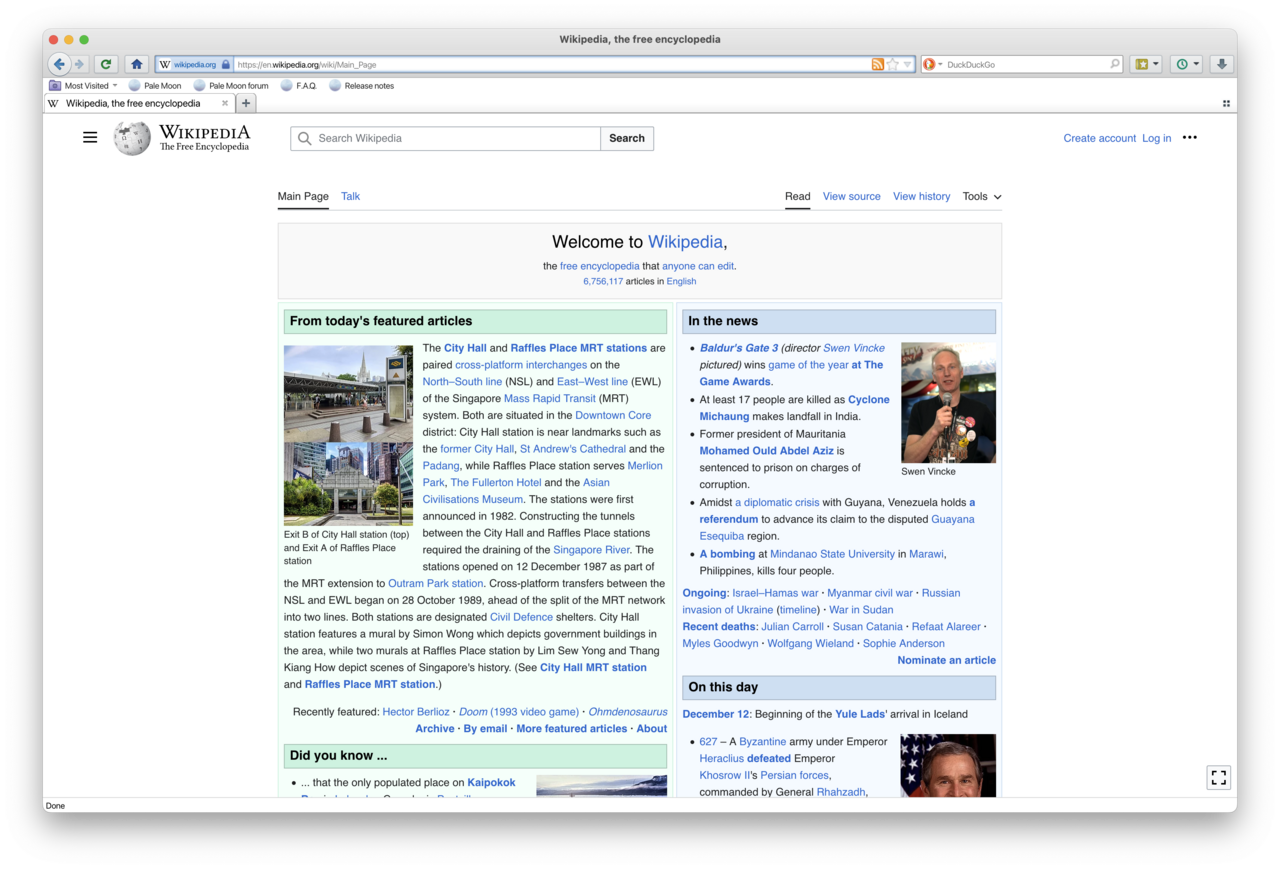Click the More featured articles link

[x=572, y=728]
